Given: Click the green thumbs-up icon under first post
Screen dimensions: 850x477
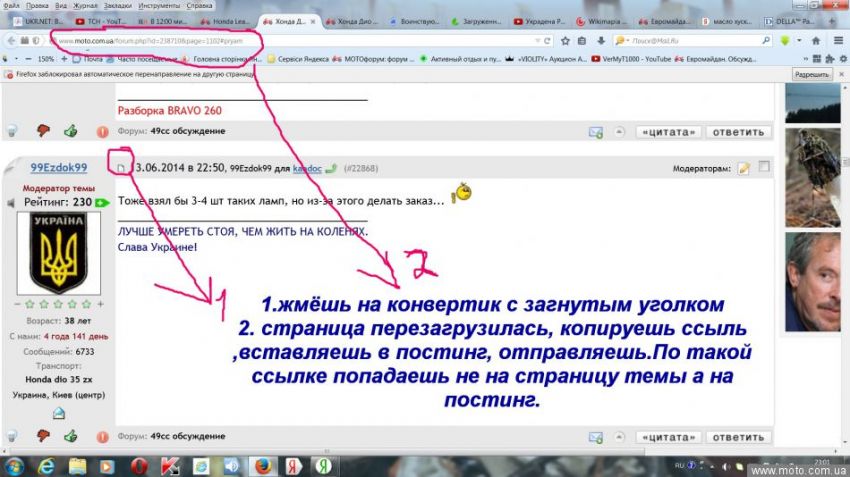Looking at the screenshot, I should pyautogui.click(x=71, y=131).
